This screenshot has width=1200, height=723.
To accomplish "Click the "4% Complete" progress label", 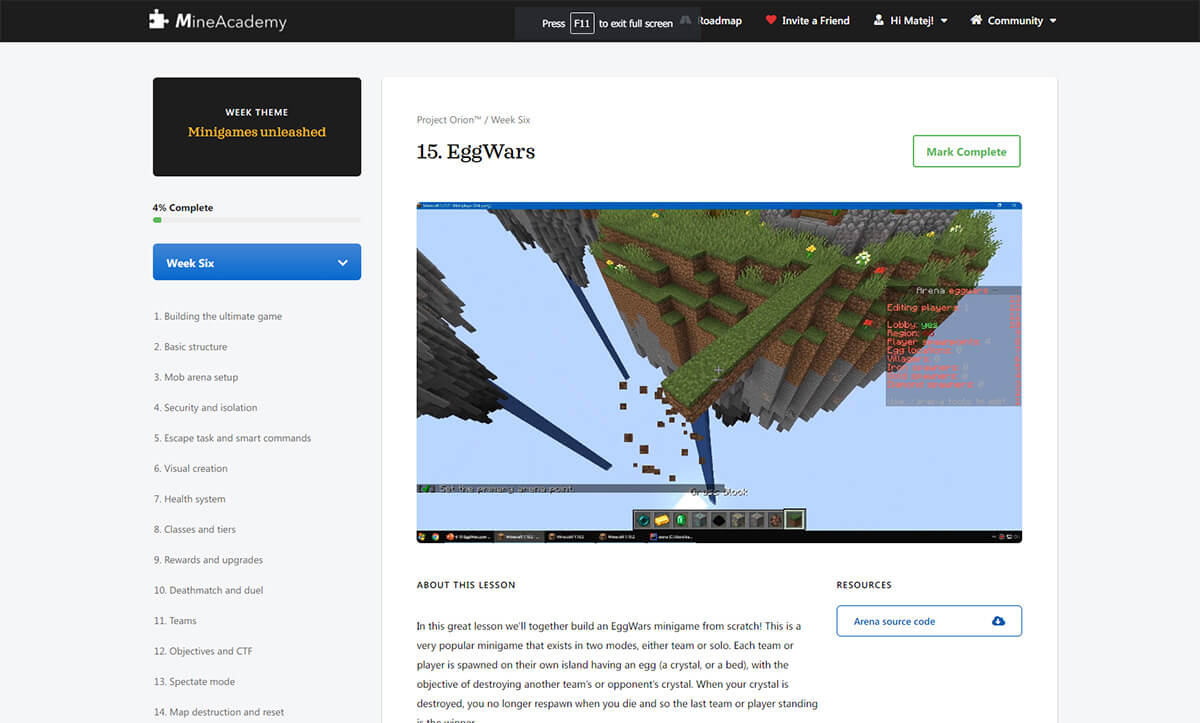I will click(183, 208).
